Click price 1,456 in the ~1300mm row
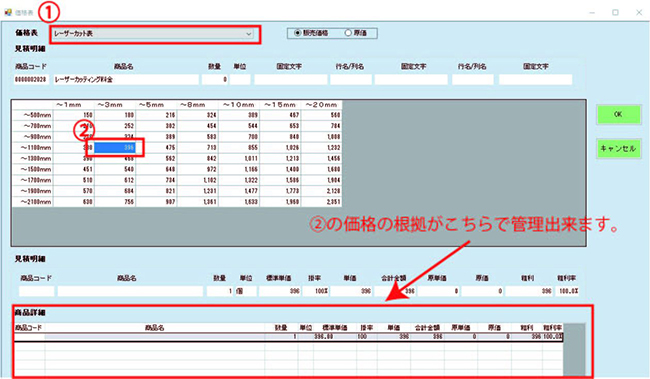 point(322,158)
